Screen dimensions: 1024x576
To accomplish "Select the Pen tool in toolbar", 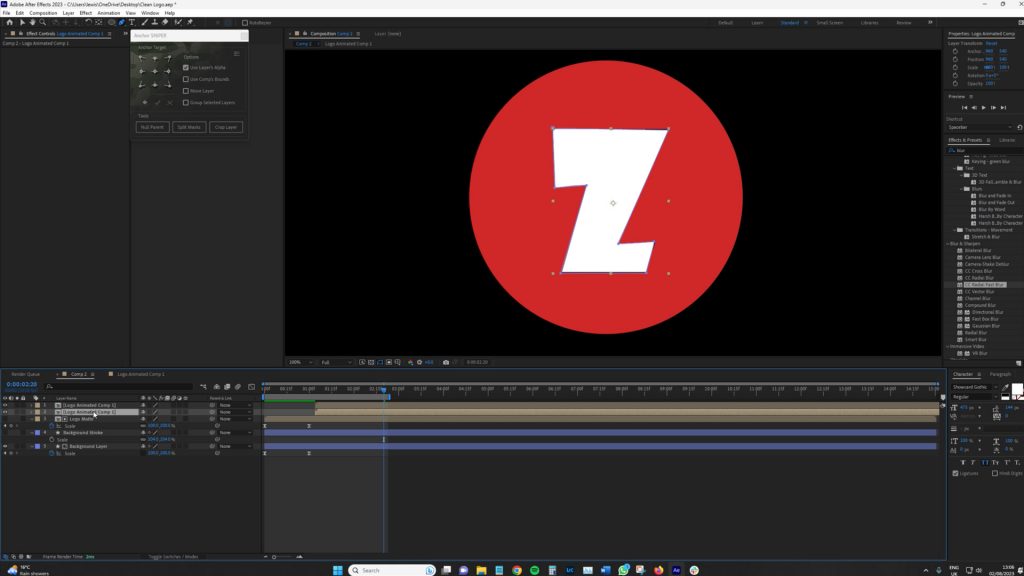I will (121, 22).
